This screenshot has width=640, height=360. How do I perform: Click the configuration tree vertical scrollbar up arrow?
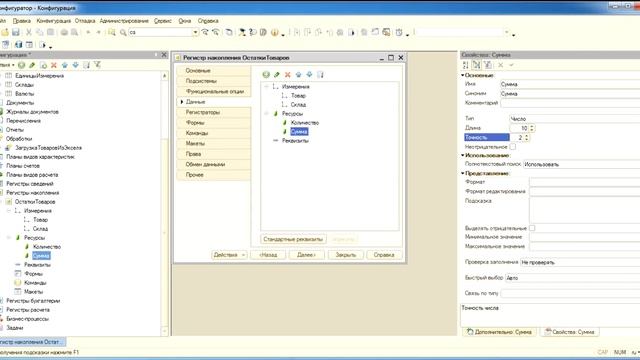(x=164, y=76)
